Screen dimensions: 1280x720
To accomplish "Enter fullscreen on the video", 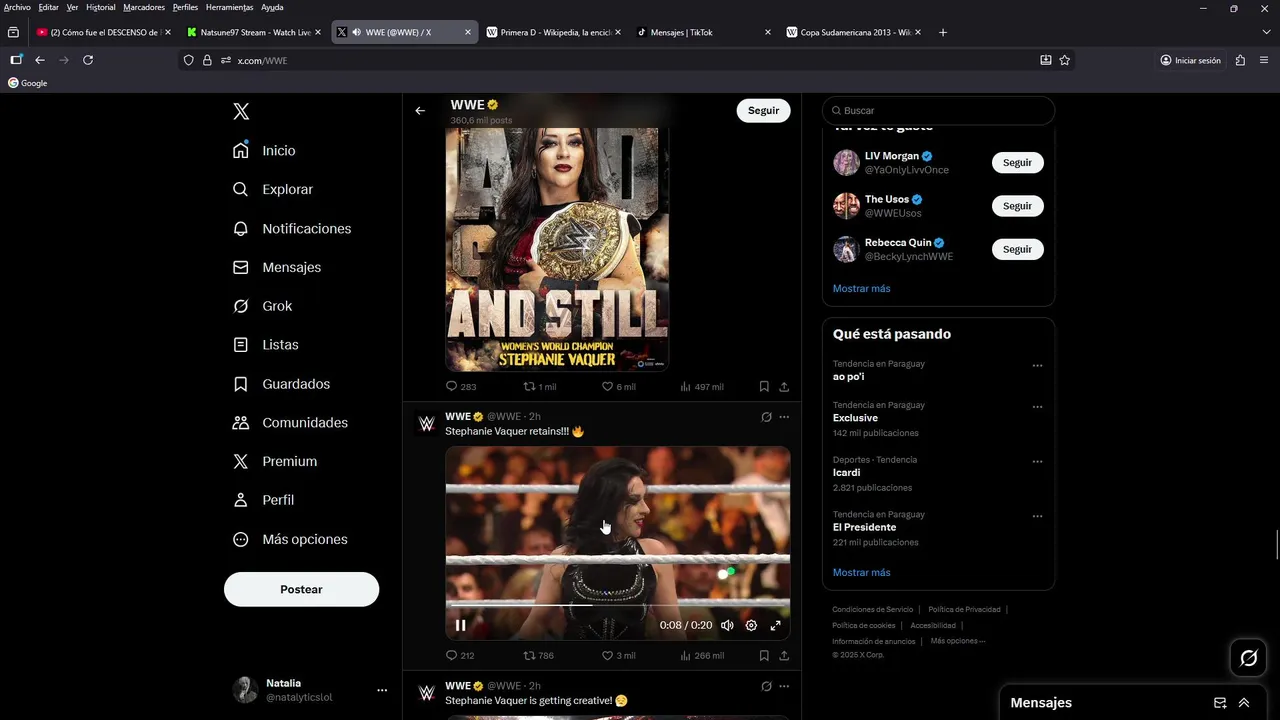I will click(775, 625).
